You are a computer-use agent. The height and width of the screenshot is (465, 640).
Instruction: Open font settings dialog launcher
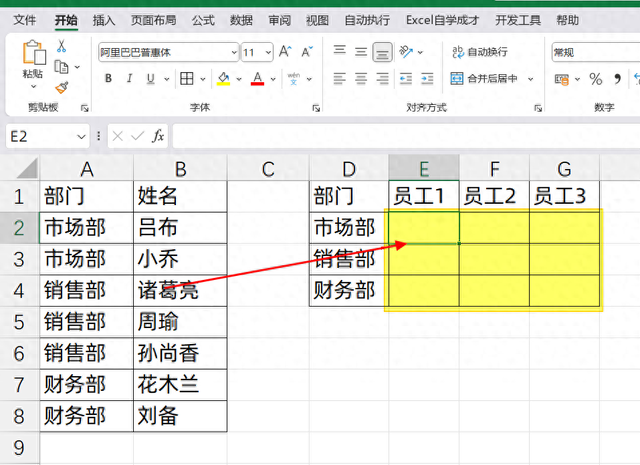pos(316,108)
